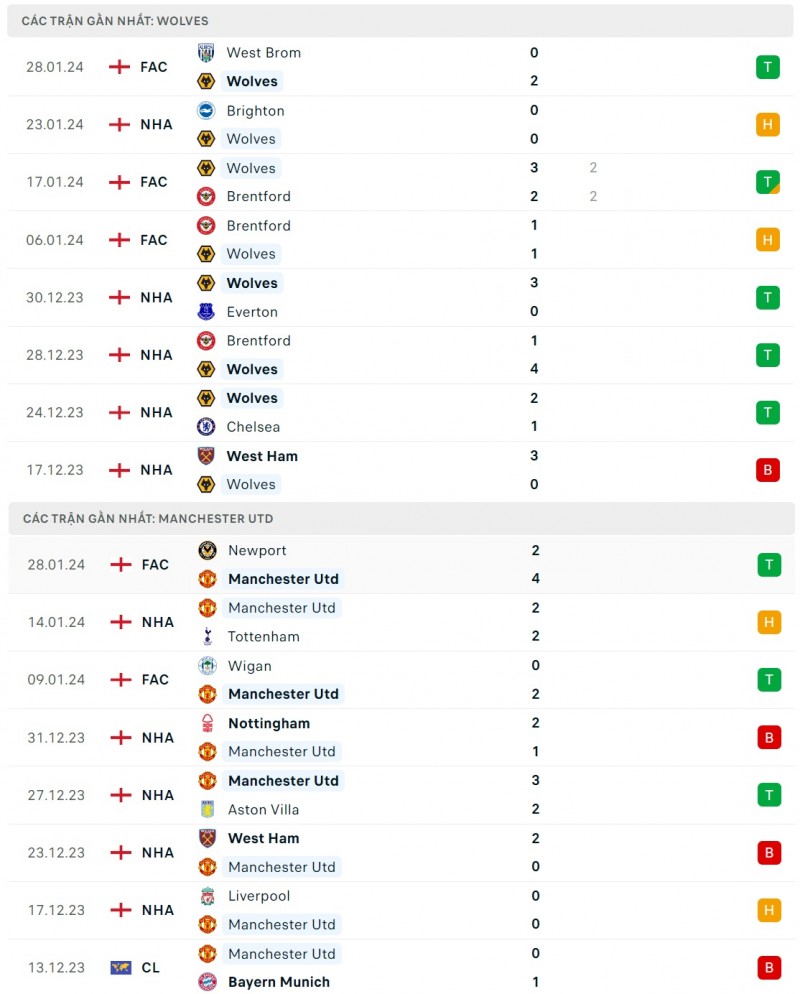The image size is (800, 994).
Task: Click the Everton club badge
Action: (206, 312)
